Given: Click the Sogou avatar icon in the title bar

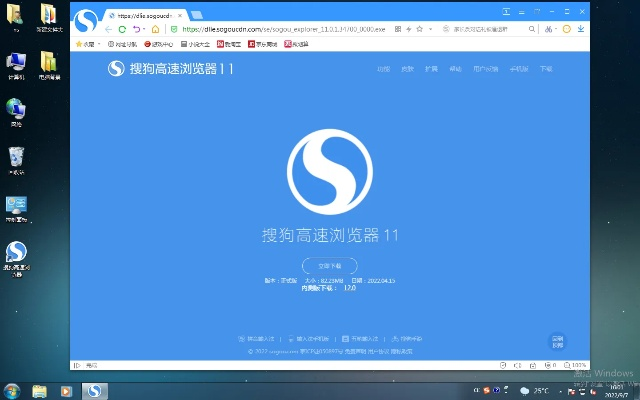Looking at the screenshot, I should tap(87, 19).
